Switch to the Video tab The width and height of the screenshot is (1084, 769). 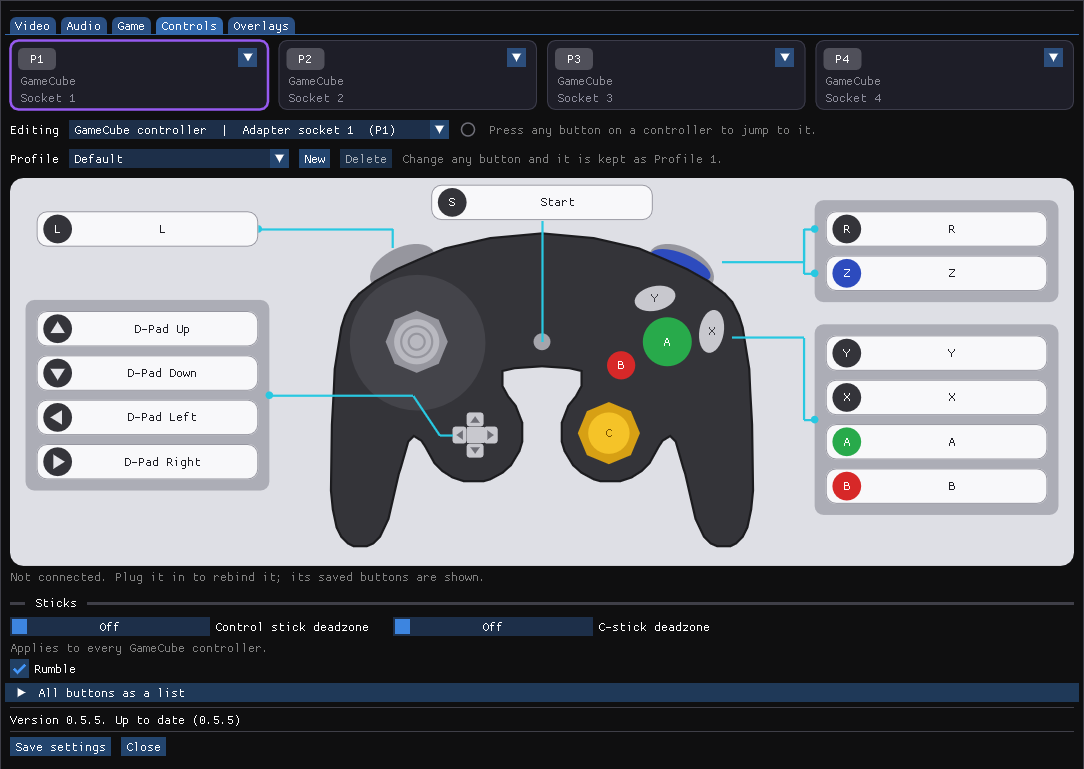point(32,26)
